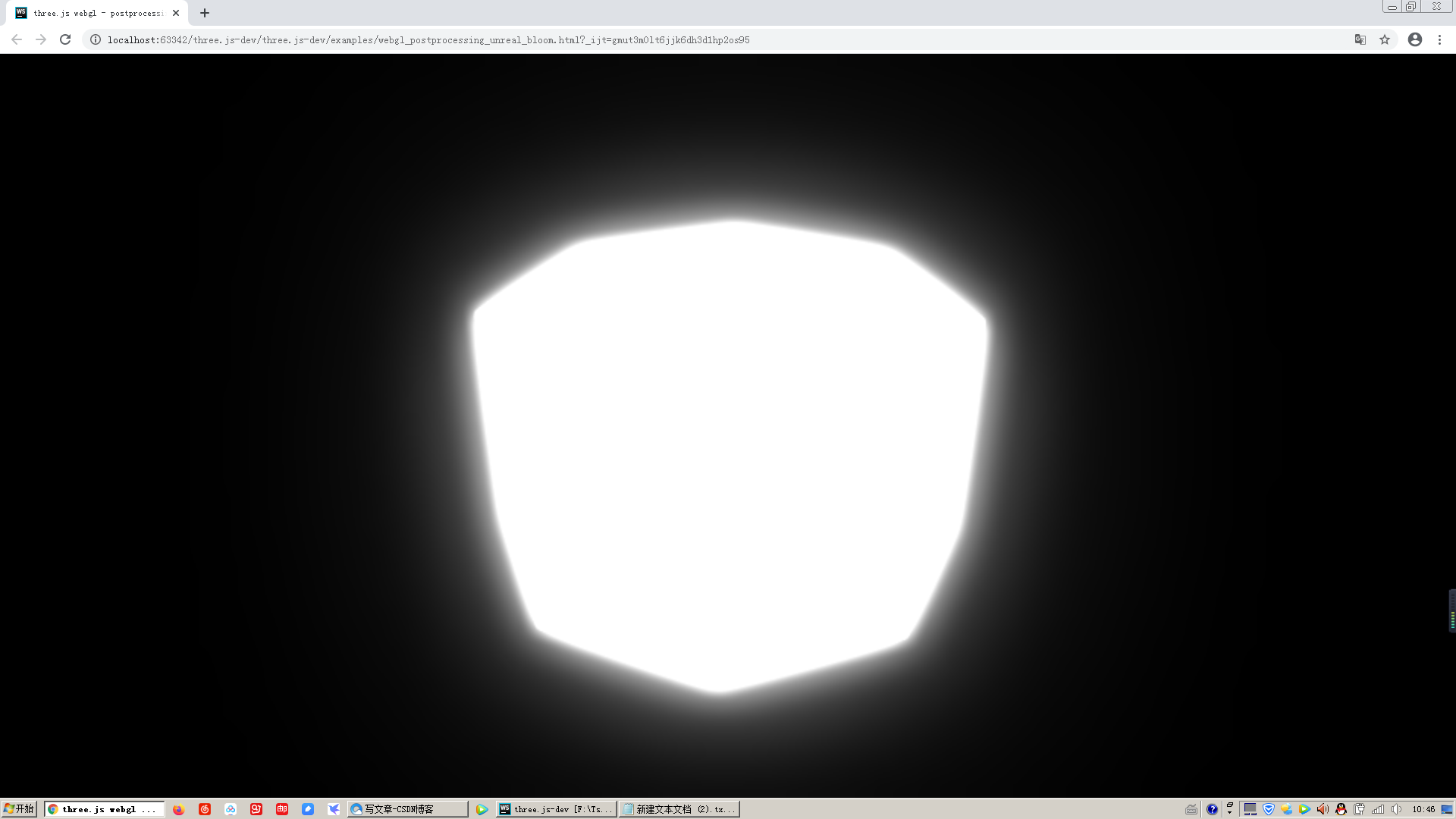1456x819 pixels.
Task: Switch to WebStorm three.js-dev from taskbar
Action: 557,808
